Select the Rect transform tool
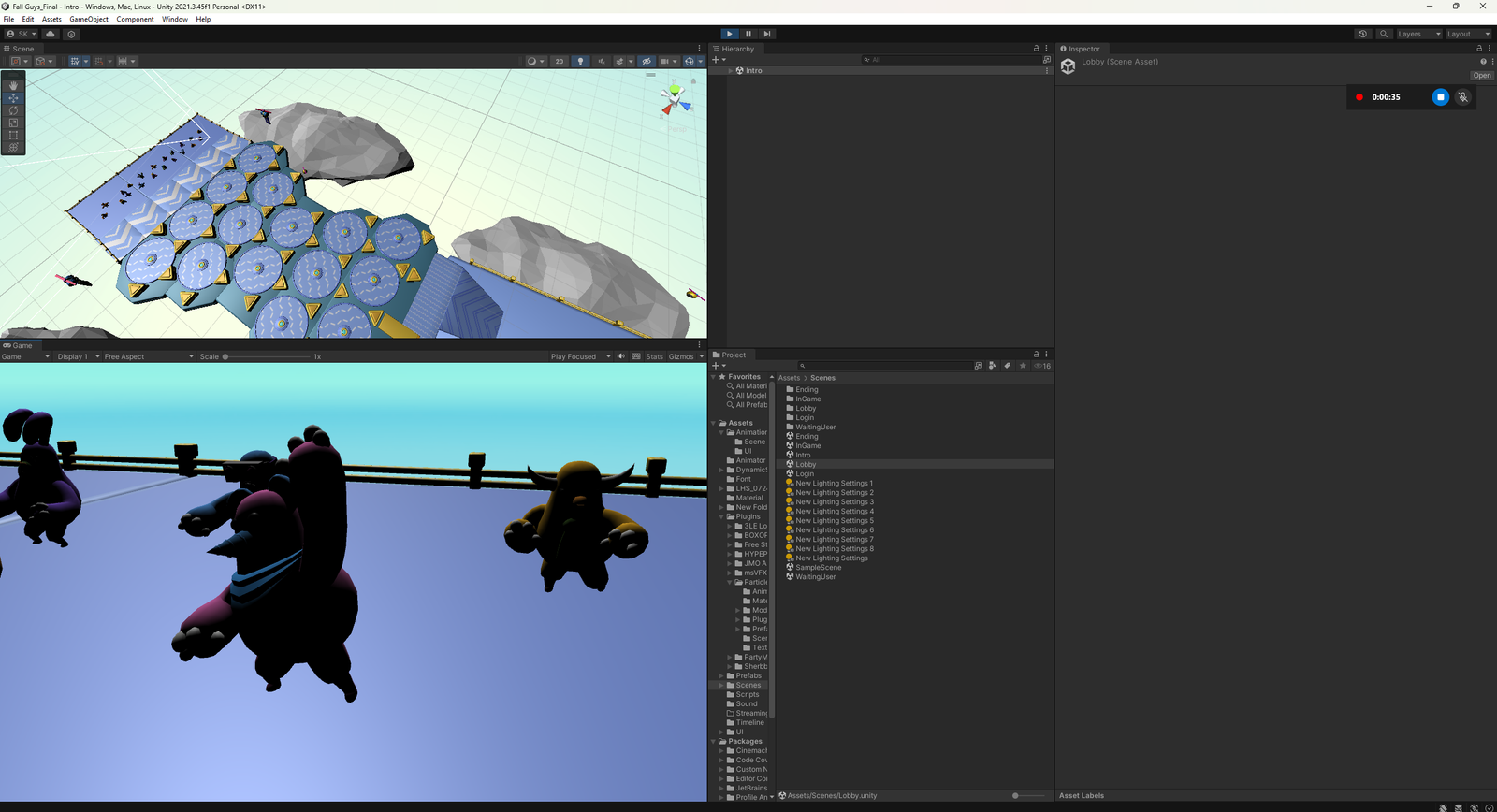Screen dimensions: 1497x812 (13, 135)
